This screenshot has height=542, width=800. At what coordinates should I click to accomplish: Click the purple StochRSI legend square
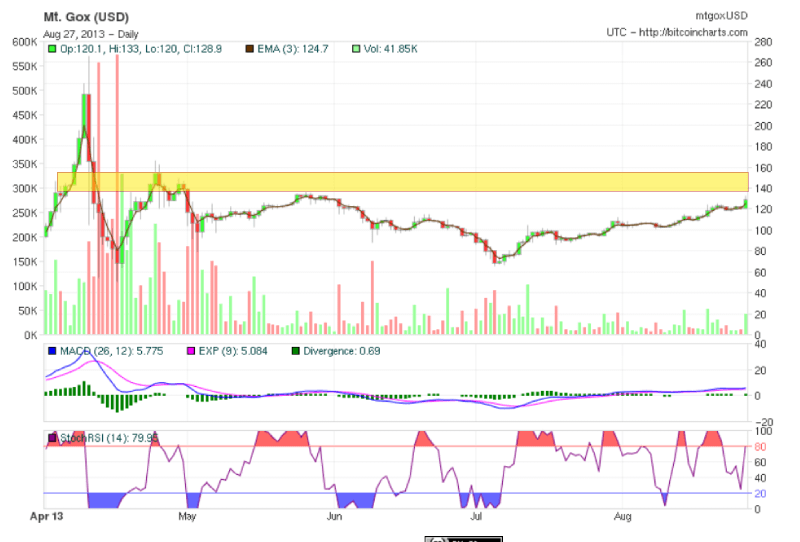point(52,438)
